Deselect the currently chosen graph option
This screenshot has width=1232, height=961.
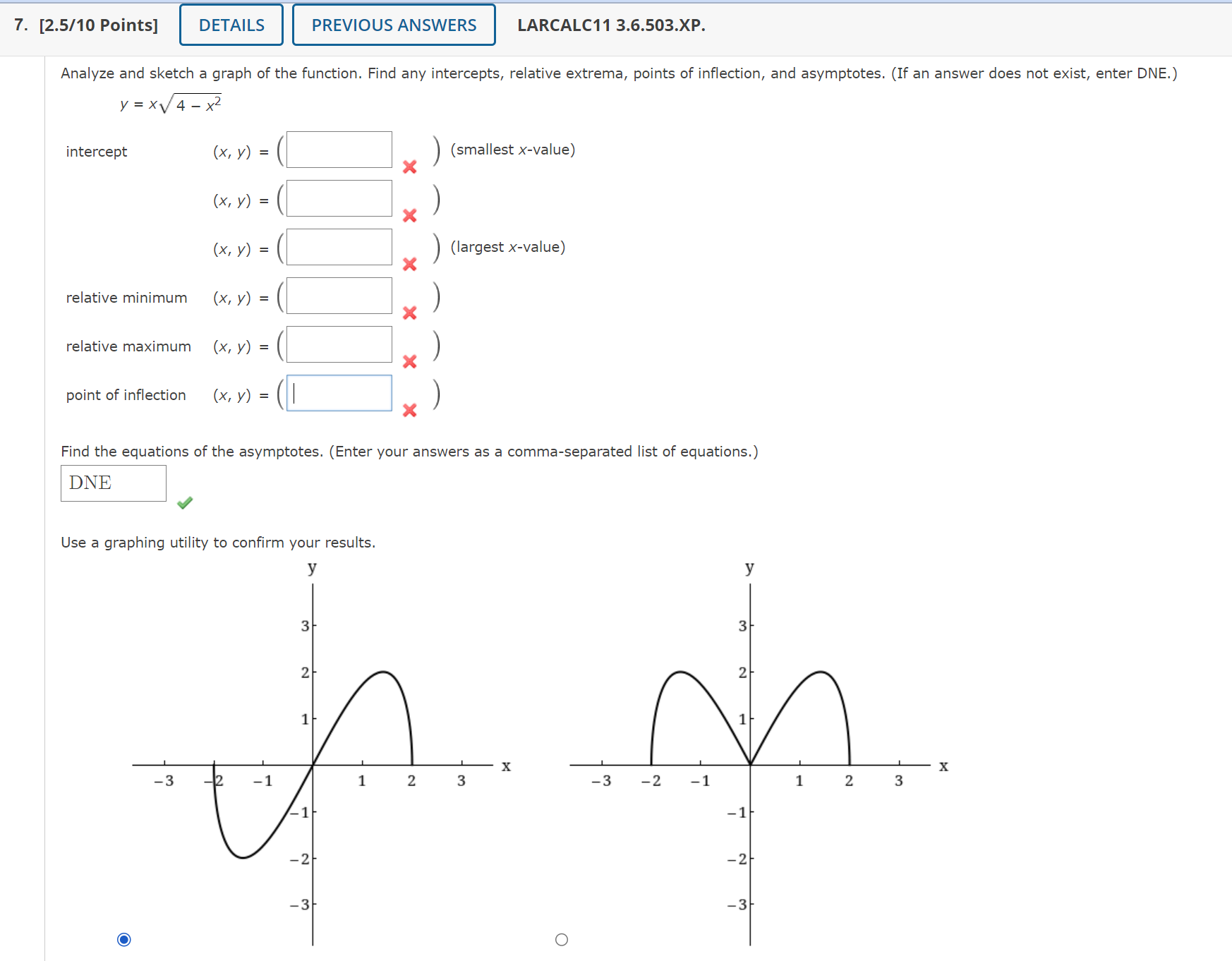click(x=124, y=939)
